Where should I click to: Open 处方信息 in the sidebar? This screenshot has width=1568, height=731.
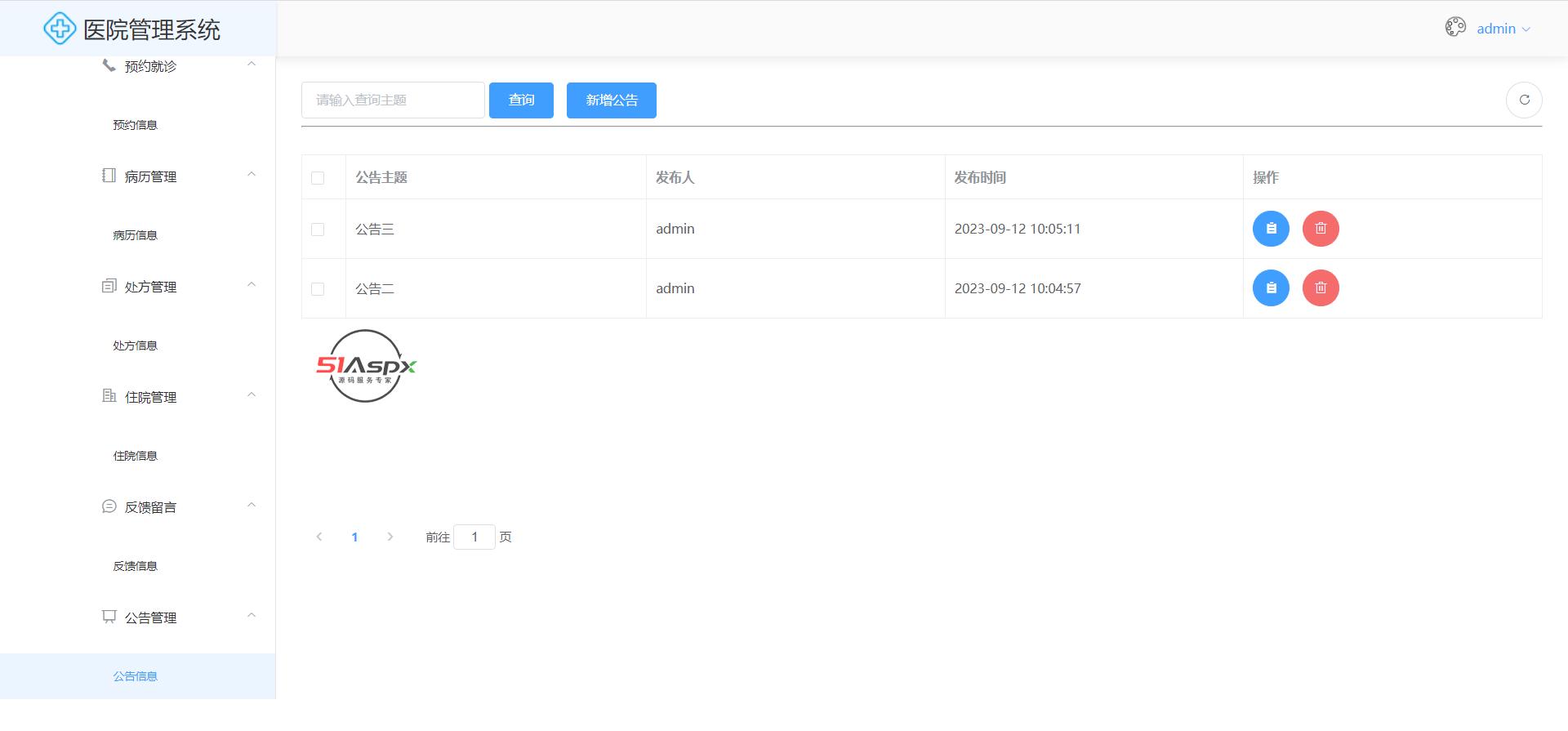[x=136, y=345]
